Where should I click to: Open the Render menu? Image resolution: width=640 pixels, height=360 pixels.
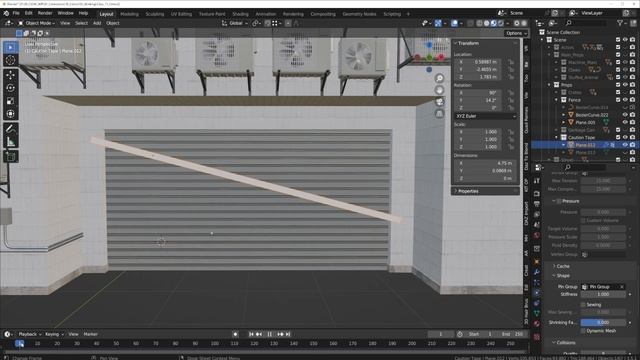click(45, 13)
